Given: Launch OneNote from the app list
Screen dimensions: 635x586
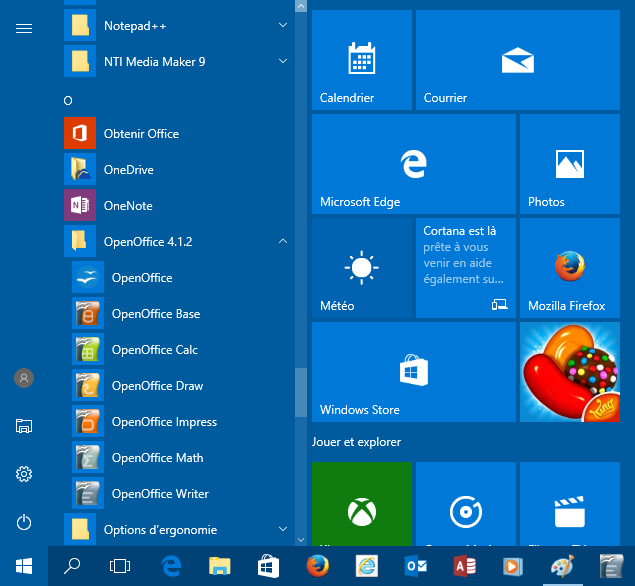Looking at the screenshot, I should (x=177, y=205).
